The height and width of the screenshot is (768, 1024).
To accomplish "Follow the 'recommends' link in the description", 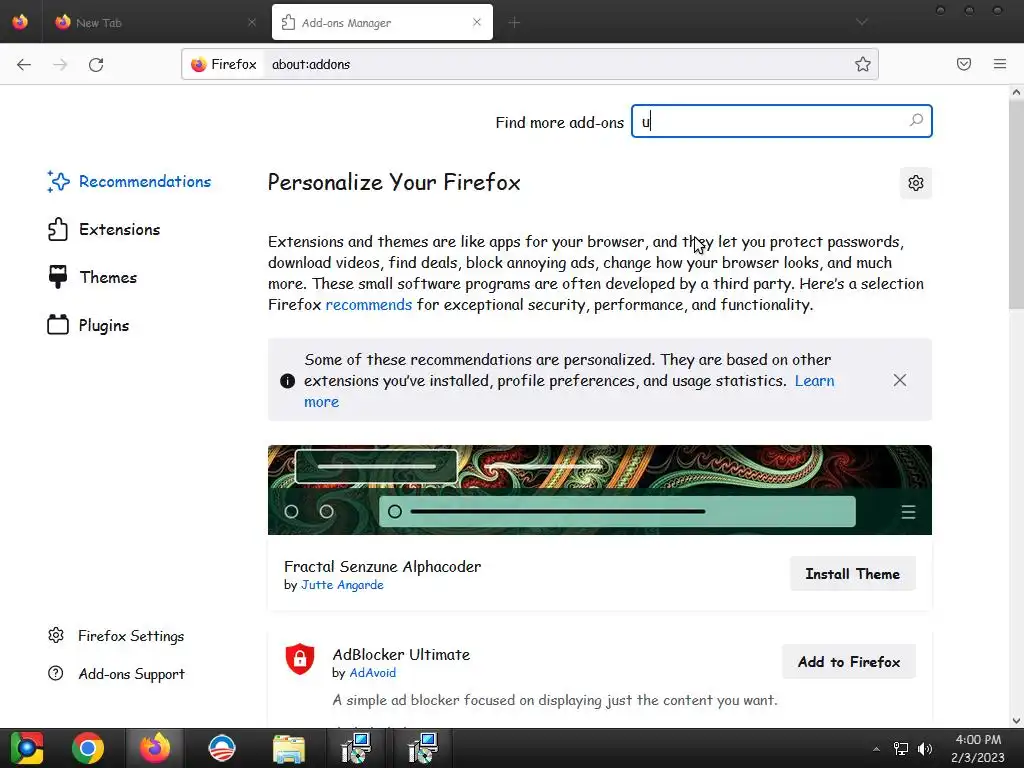I will (368, 304).
